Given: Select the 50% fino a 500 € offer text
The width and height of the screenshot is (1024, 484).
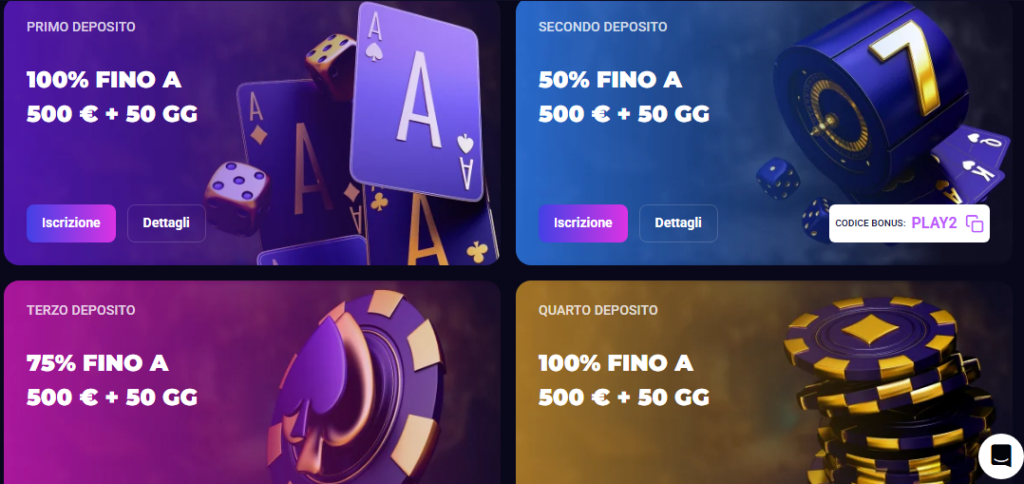Looking at the screenshot, I should tap(624, 97).
